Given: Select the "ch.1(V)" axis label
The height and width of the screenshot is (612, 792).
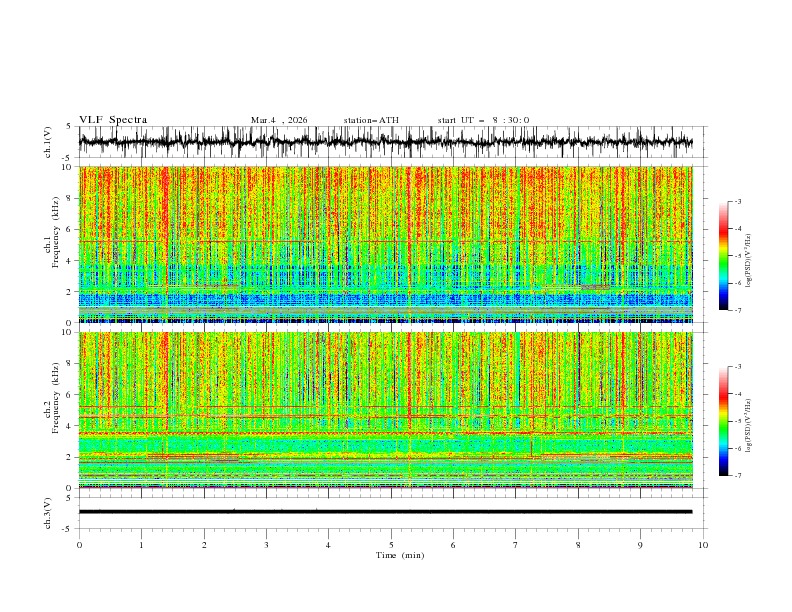Looking at the screenshot, I should [47, 142].
